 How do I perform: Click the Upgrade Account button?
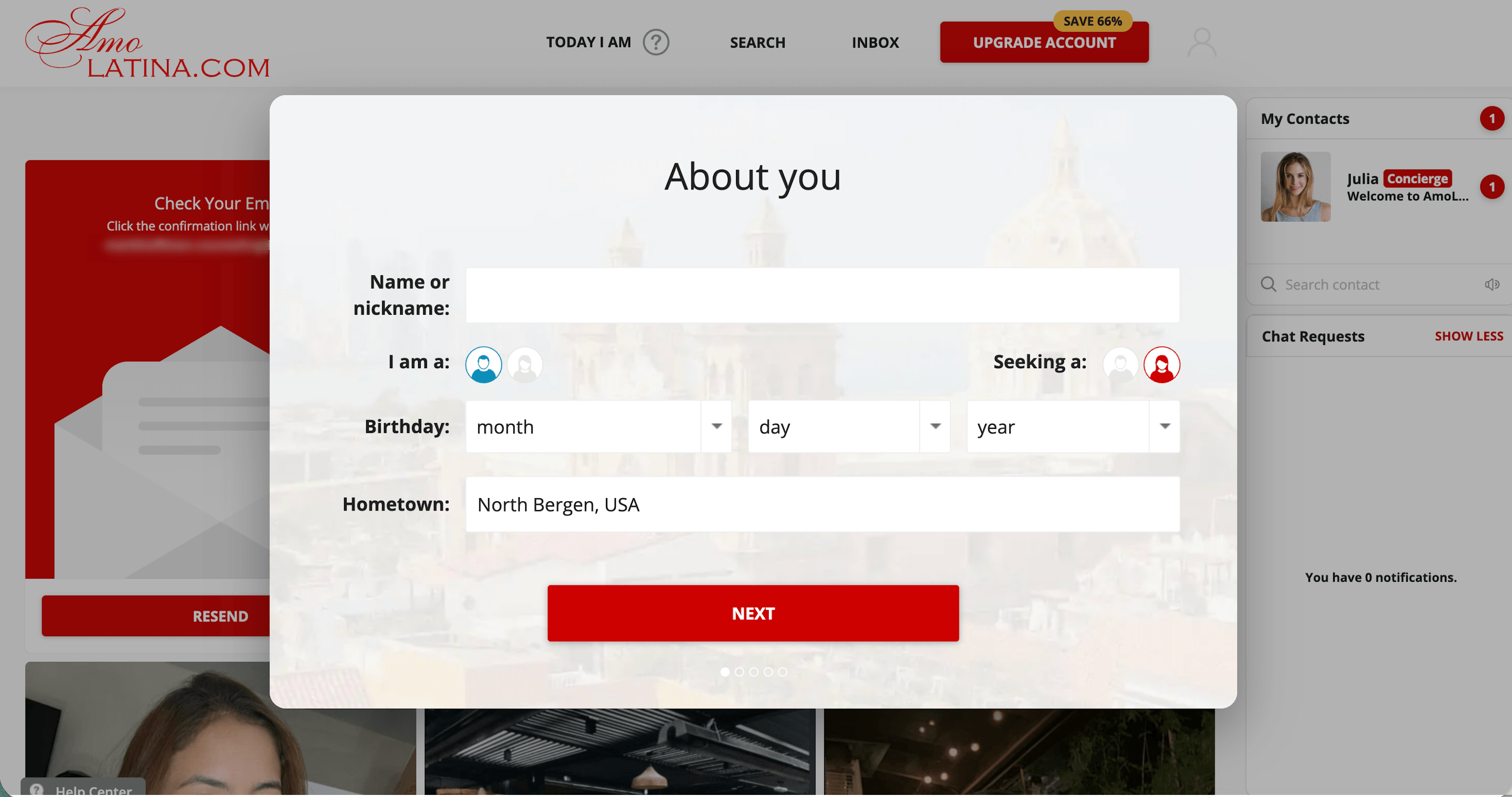[x=1044, y=42]
